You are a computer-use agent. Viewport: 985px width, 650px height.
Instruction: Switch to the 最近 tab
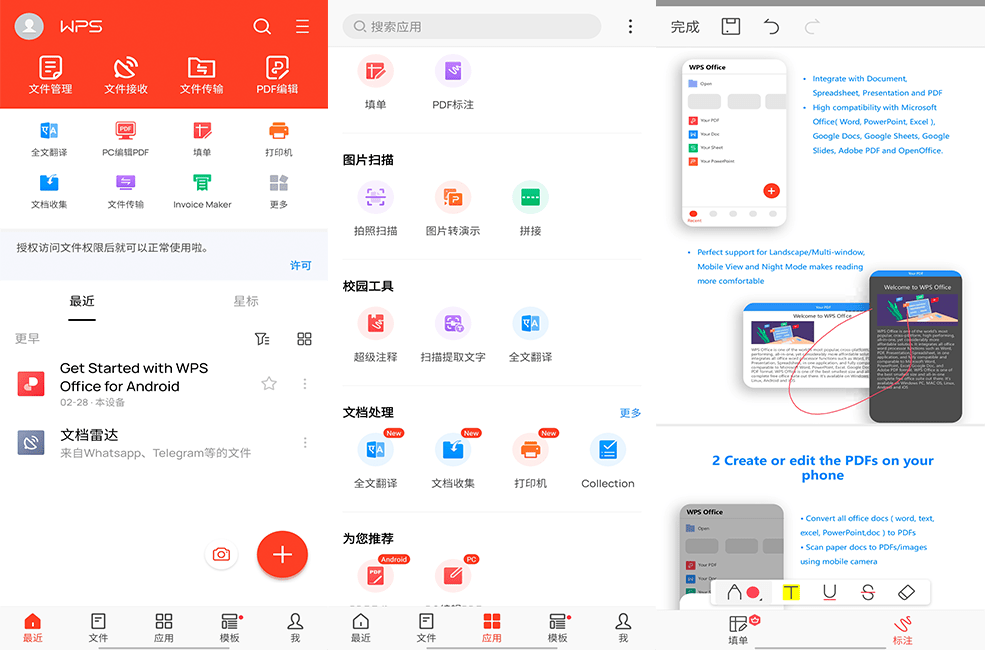pos(82,301)
